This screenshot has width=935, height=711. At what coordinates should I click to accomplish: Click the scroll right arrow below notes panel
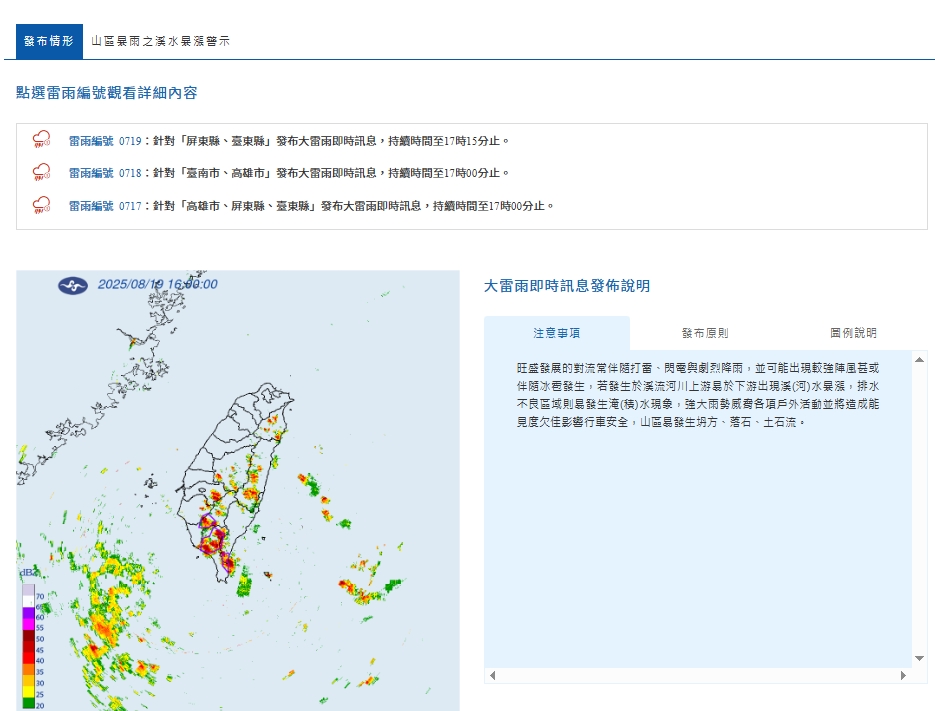(903, 675)
